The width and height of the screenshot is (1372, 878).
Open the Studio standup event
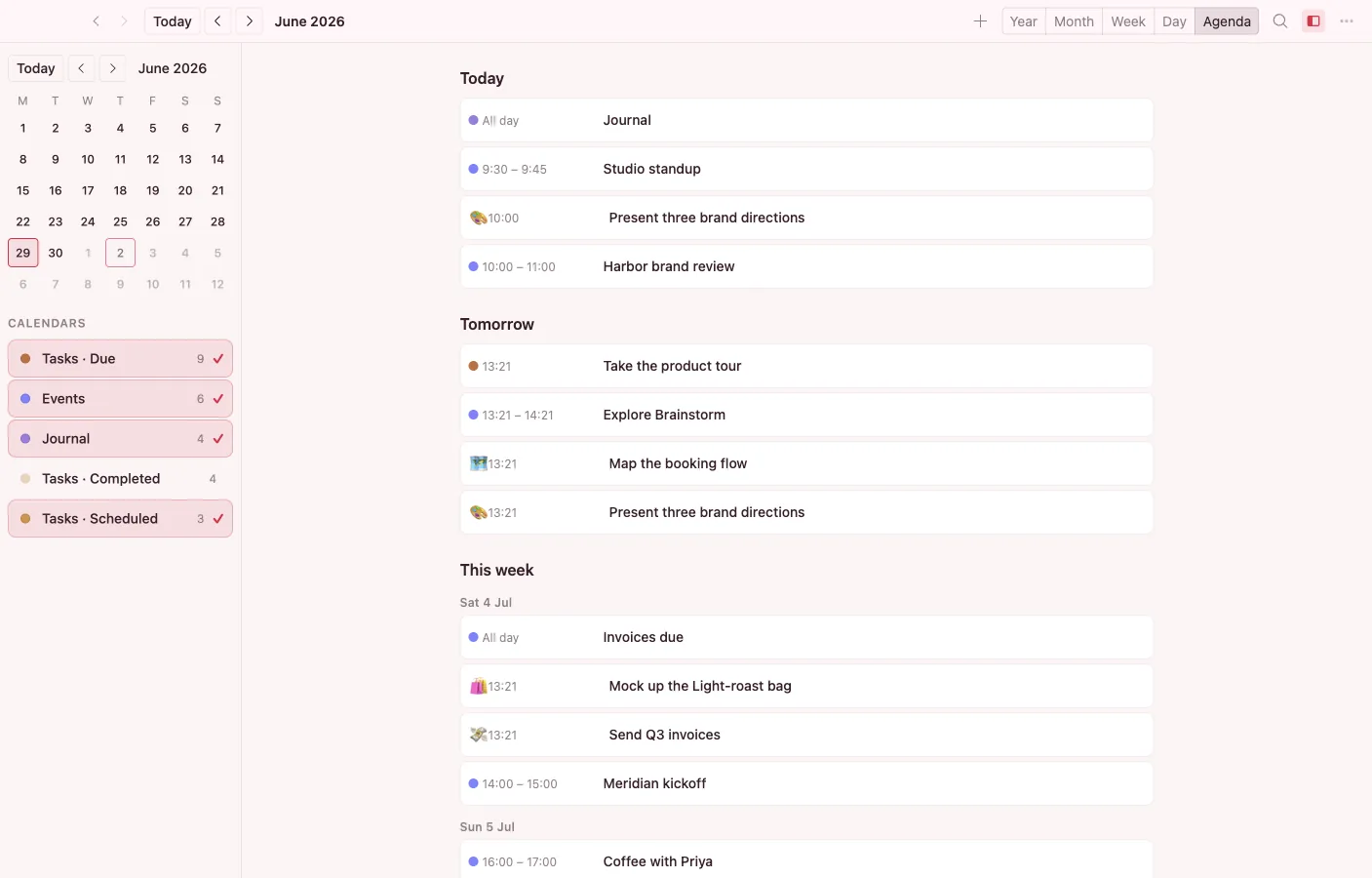806,169
